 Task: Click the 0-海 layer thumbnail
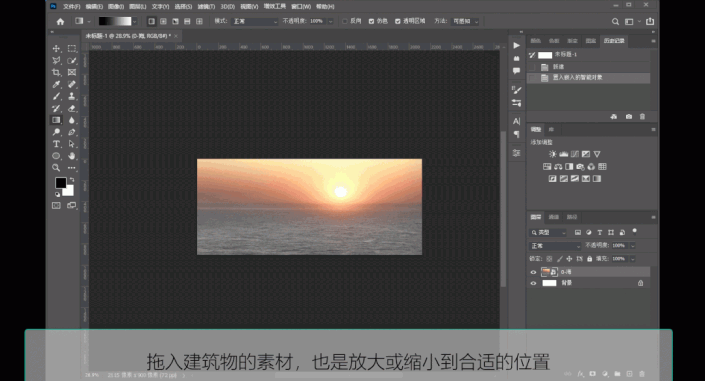549,272
